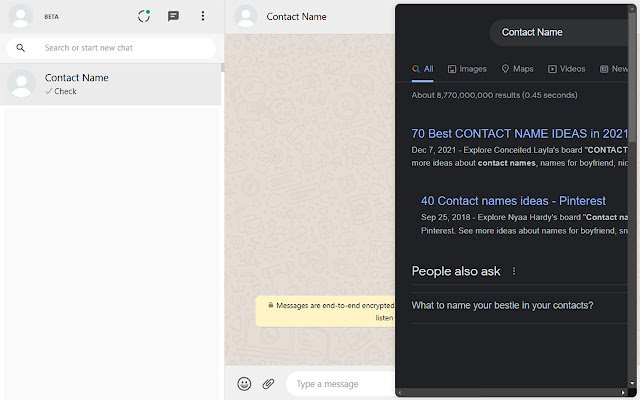Click the results count text 'About 8,770,000,000 results'
Viewport: 640px width, 400px height.
click(494, 95)
